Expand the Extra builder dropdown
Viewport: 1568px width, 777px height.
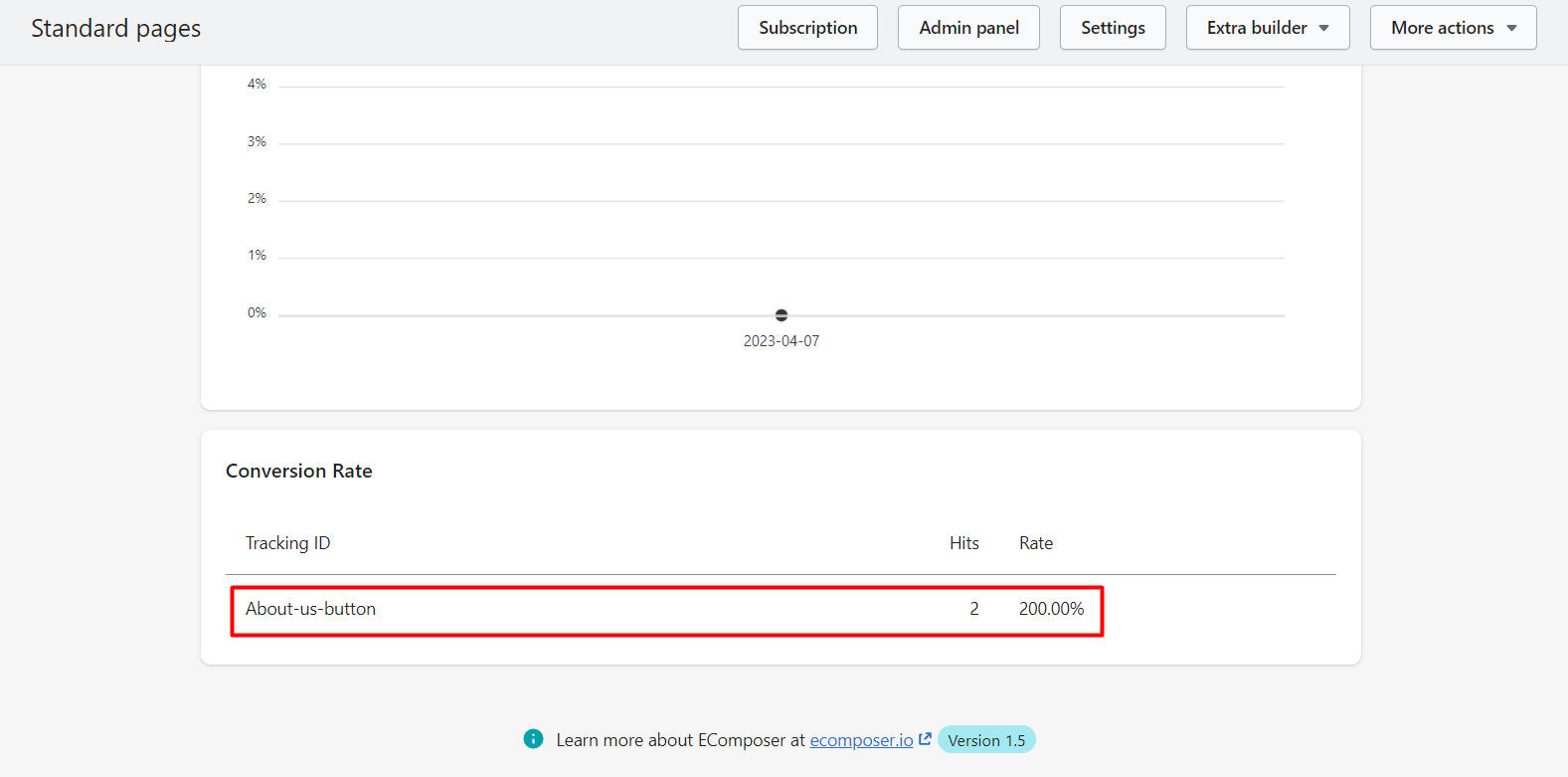(1268, 28)
